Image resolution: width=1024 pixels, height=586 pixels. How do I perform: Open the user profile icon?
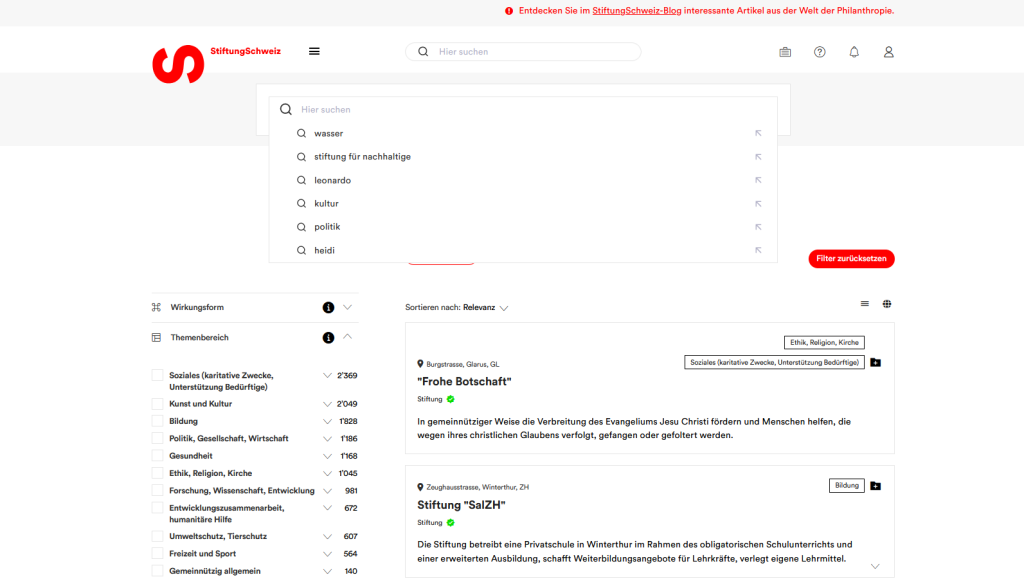pyautogui.click(x=889, y=52)
